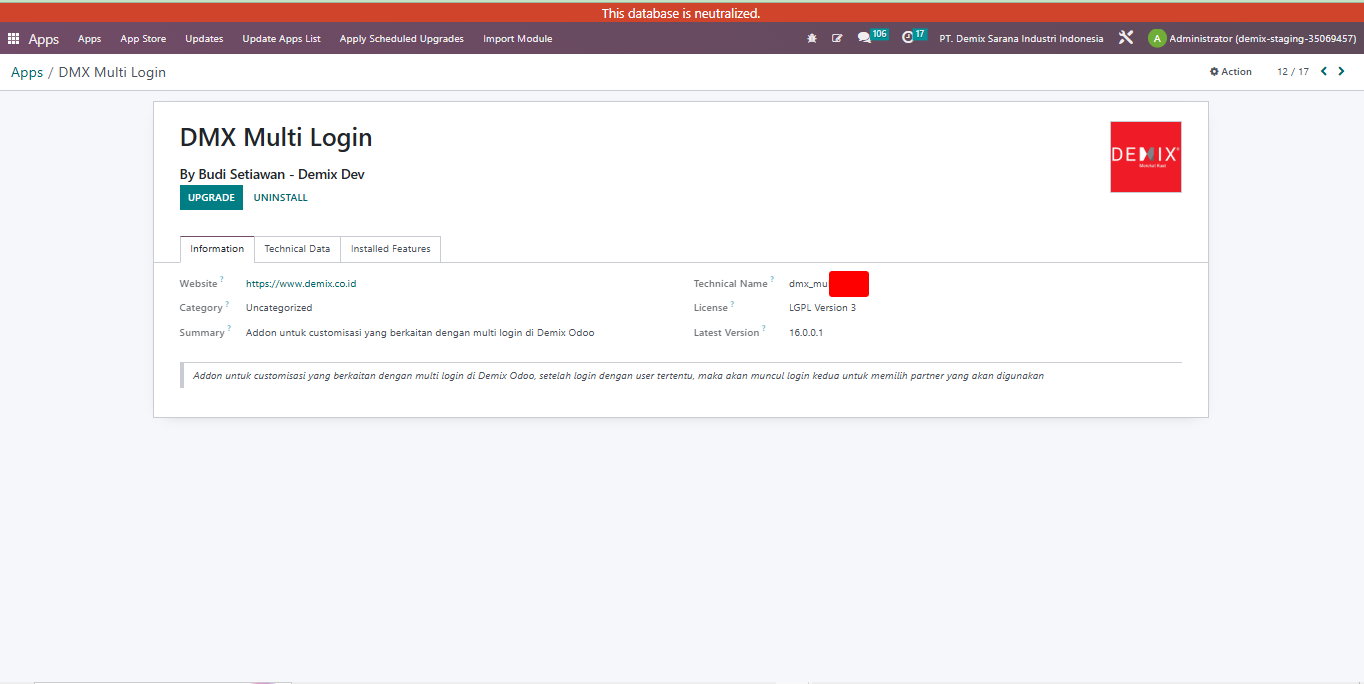Click the UNINSTALL button
The width and height of the screenshot is (1364, 684).
pos(281,198)
